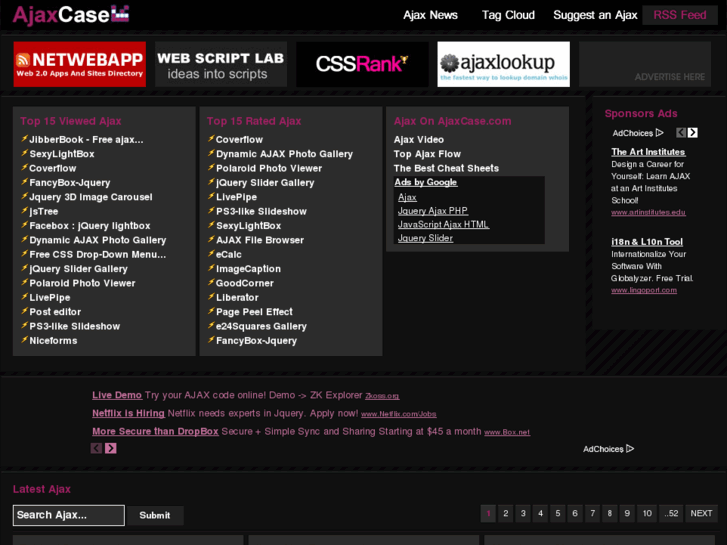Screen dimensions: 727x545
Task: Open the Jquery Ajax PHP ad link
Action: pyautogui.click(x=433, y=211)
